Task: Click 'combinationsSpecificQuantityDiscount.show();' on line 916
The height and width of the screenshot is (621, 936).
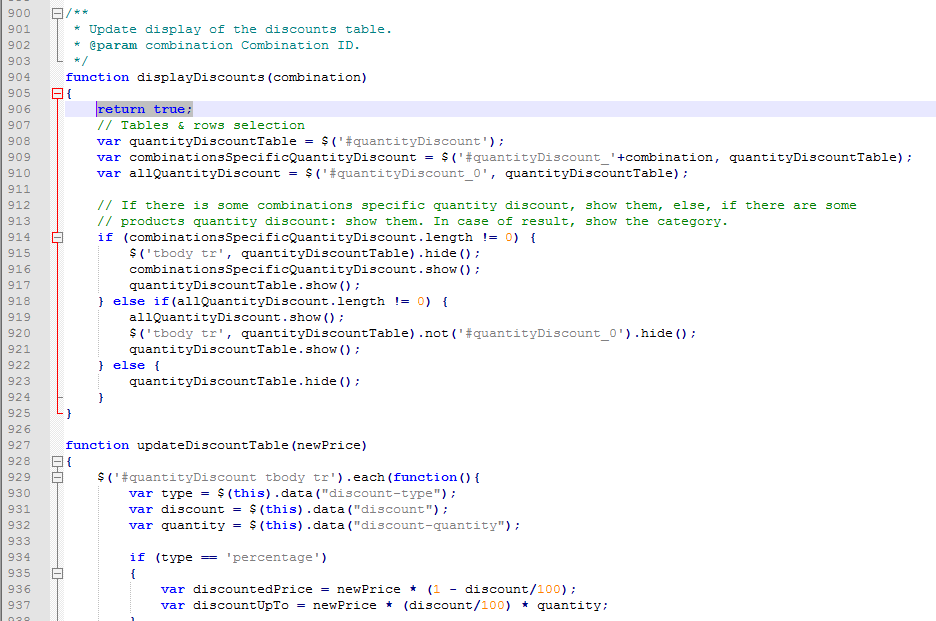Action: pyautogui.click(x=304, y=269)
